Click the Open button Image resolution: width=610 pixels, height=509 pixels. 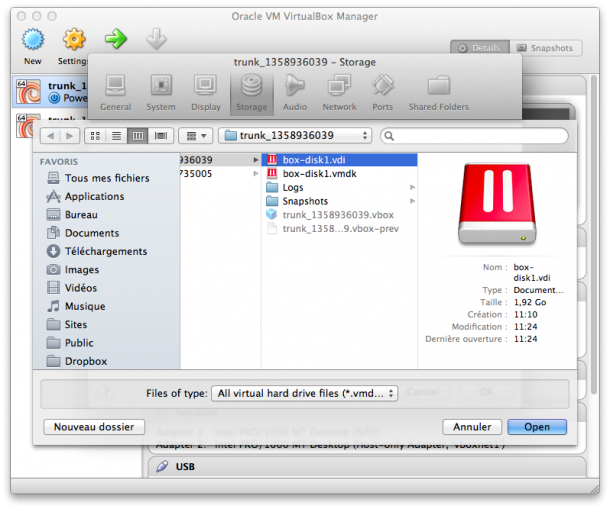point(537,427)
